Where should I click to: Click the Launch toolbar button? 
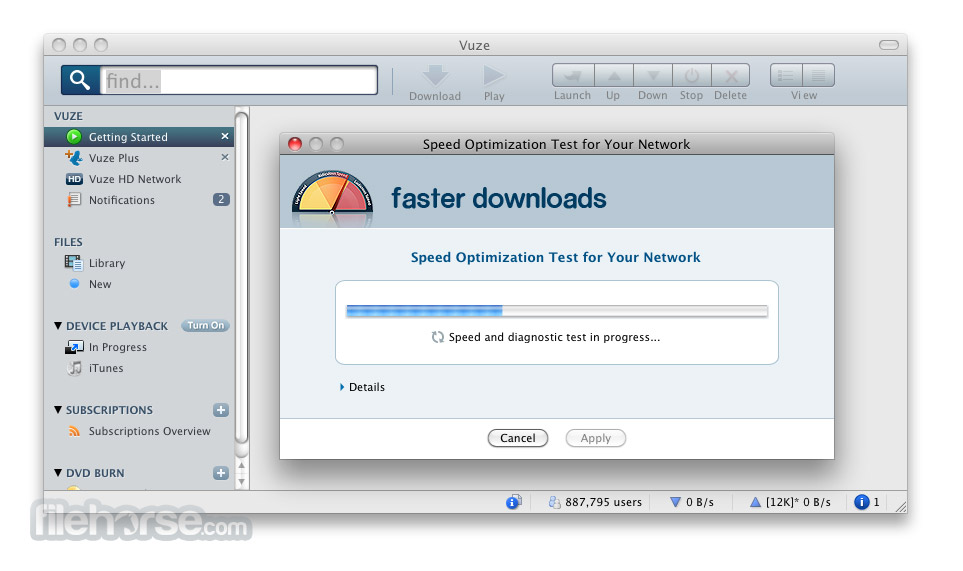point(573,76)
